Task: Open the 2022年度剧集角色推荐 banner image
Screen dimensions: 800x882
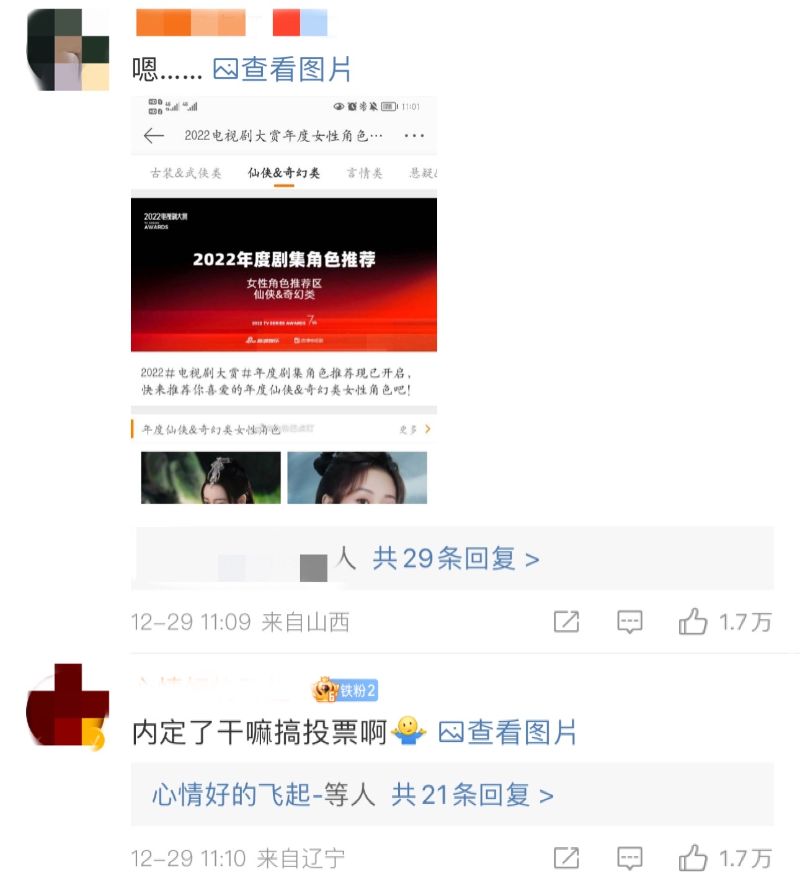Action: (x=284, y=274)
